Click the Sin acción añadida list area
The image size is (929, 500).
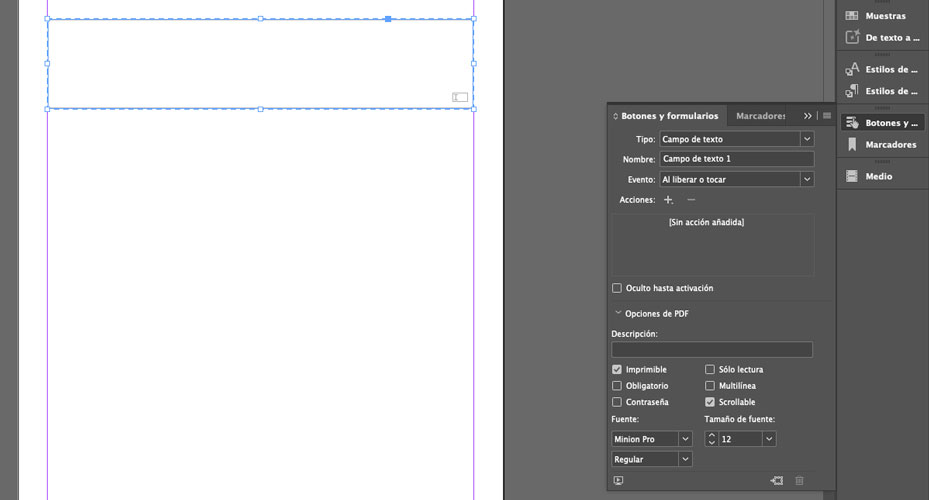click(x=712, y=245)
